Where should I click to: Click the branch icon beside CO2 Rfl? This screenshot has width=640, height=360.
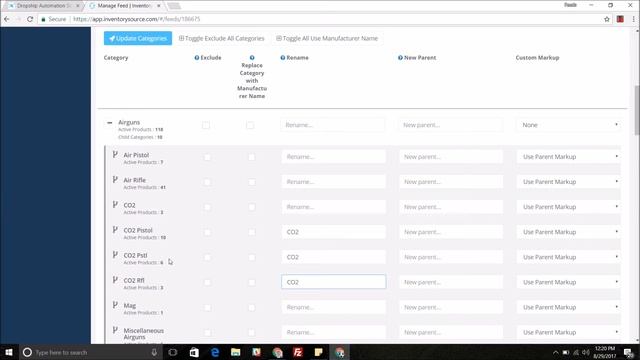coord(115,280)
